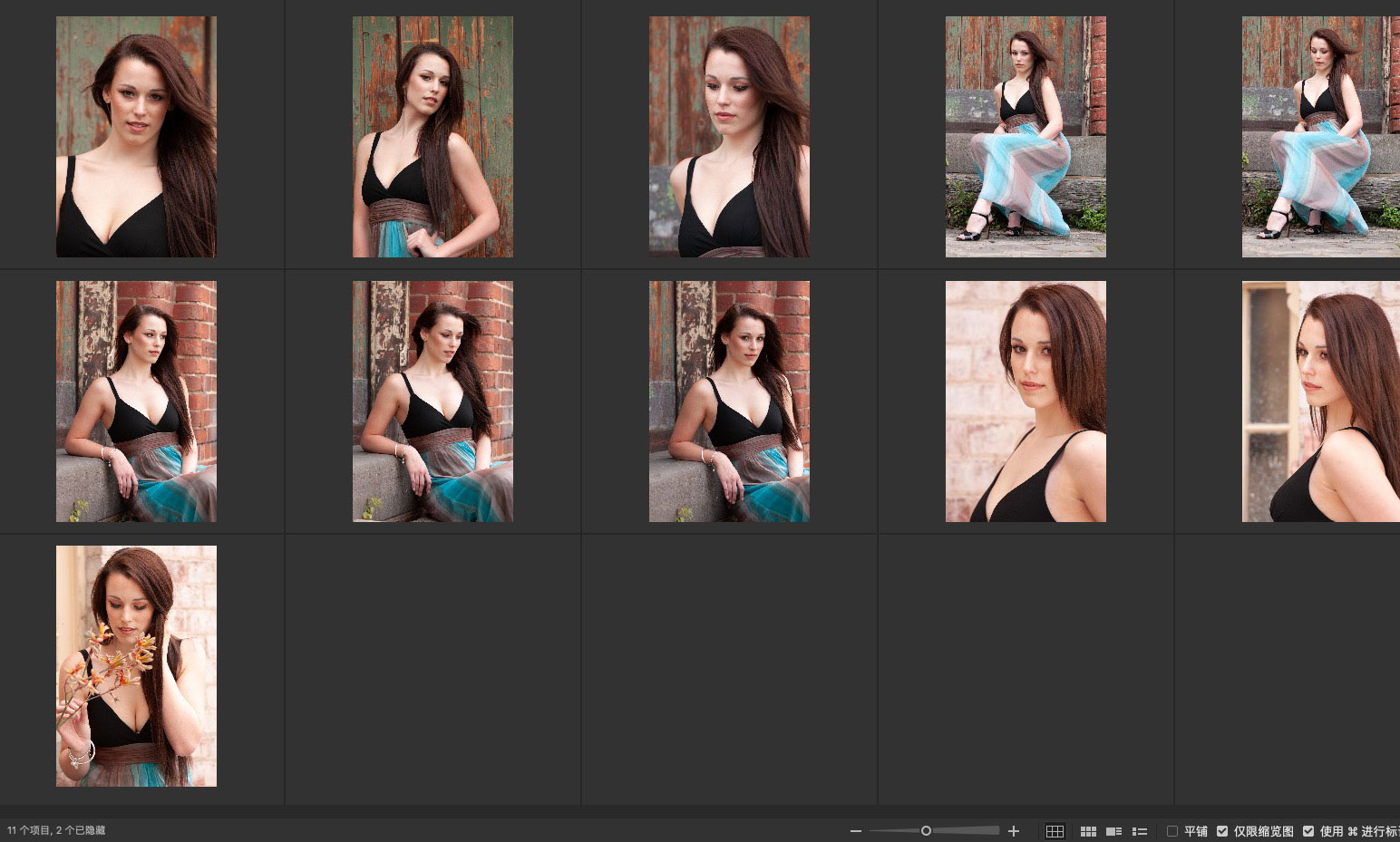Uncheck the 仅限缩览图 option

pos(1222,831)
